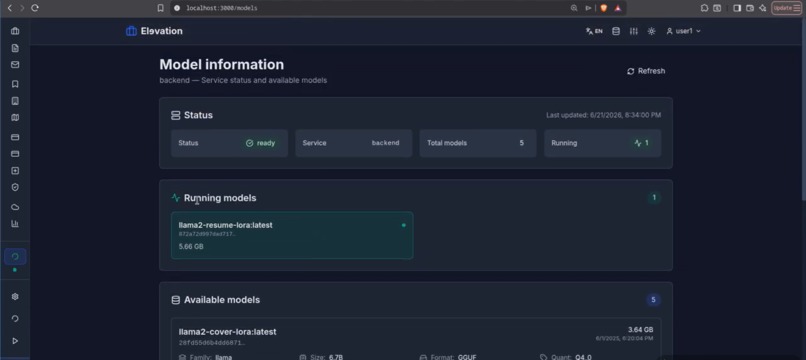Click the circular arrow icon below the gear
This screenshot has width=806, height=360.
tap(15, 318)
